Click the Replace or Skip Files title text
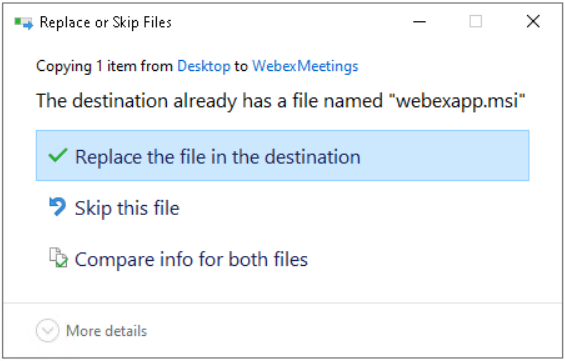This screenshot has height=361, width=565. coord(106,22)
